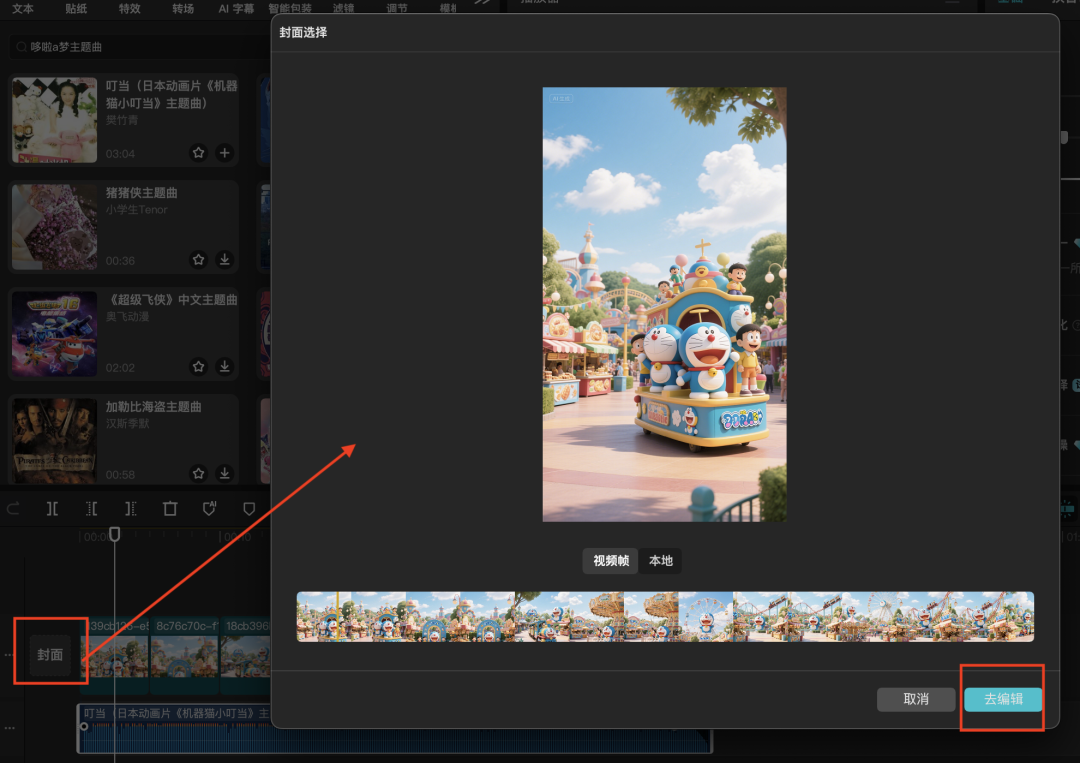Click the video frame filmstrip selector
The width and height of the screenshot is (1080, 763).
[665, 616]
